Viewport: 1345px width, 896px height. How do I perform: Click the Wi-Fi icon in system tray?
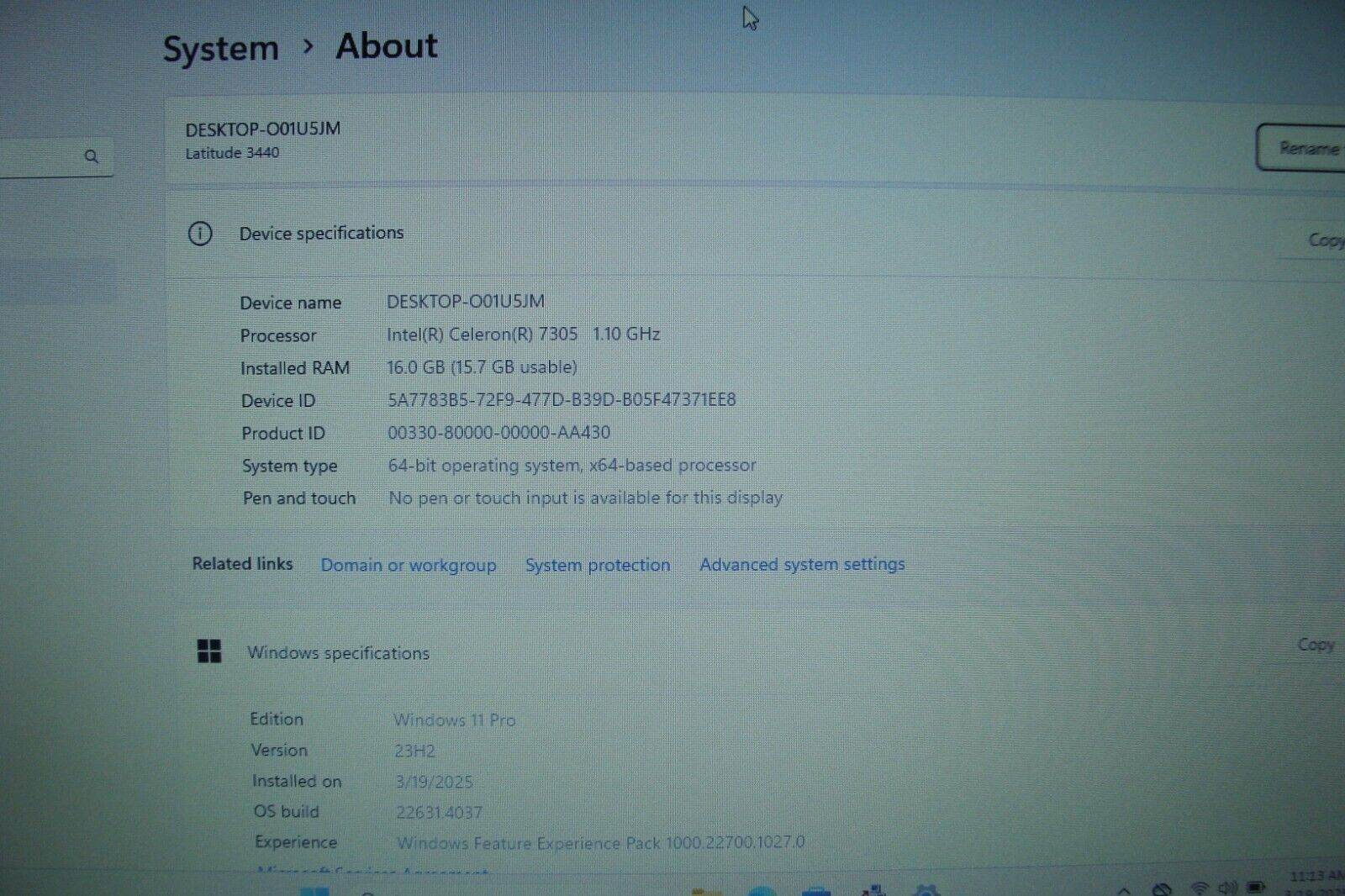click(1200, 888)
